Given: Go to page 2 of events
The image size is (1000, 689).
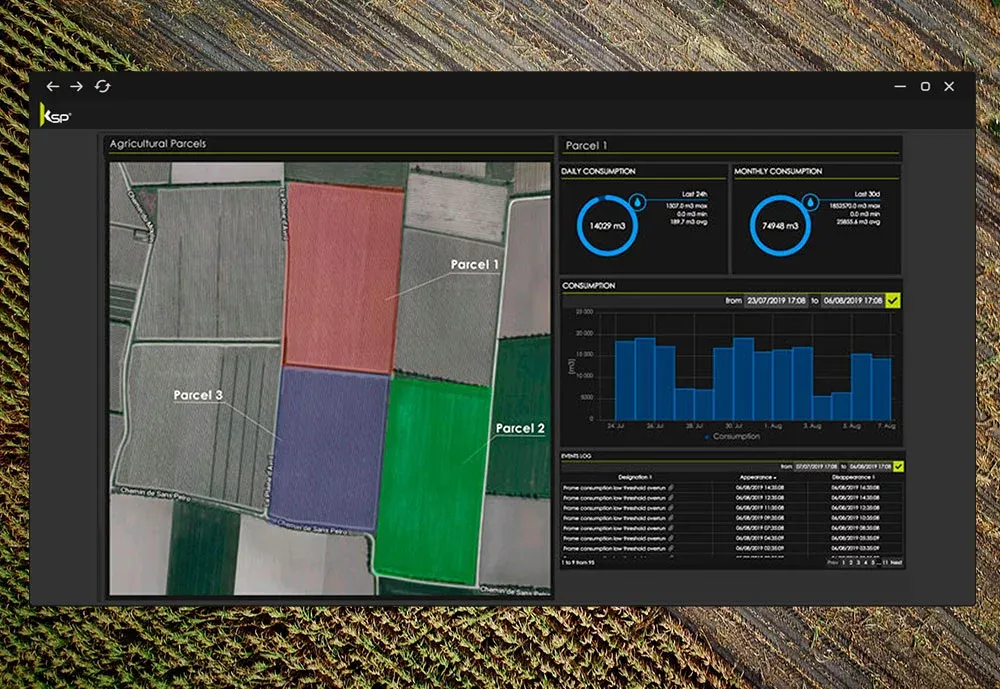Looking at the screenshot, I should [851, 563].
